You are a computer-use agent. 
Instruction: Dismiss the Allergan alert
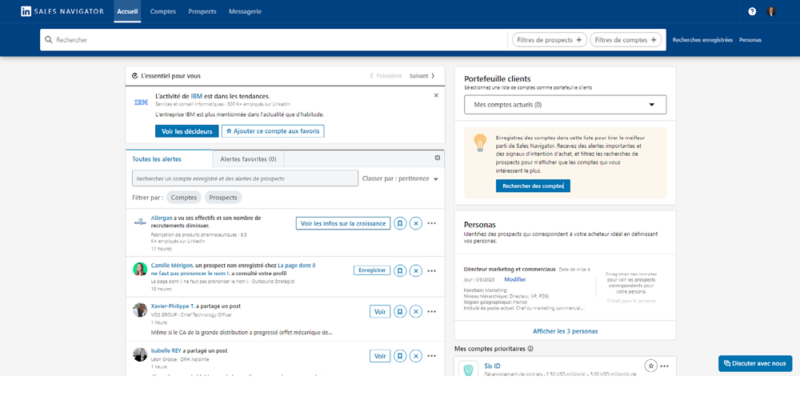click(416, 223)
